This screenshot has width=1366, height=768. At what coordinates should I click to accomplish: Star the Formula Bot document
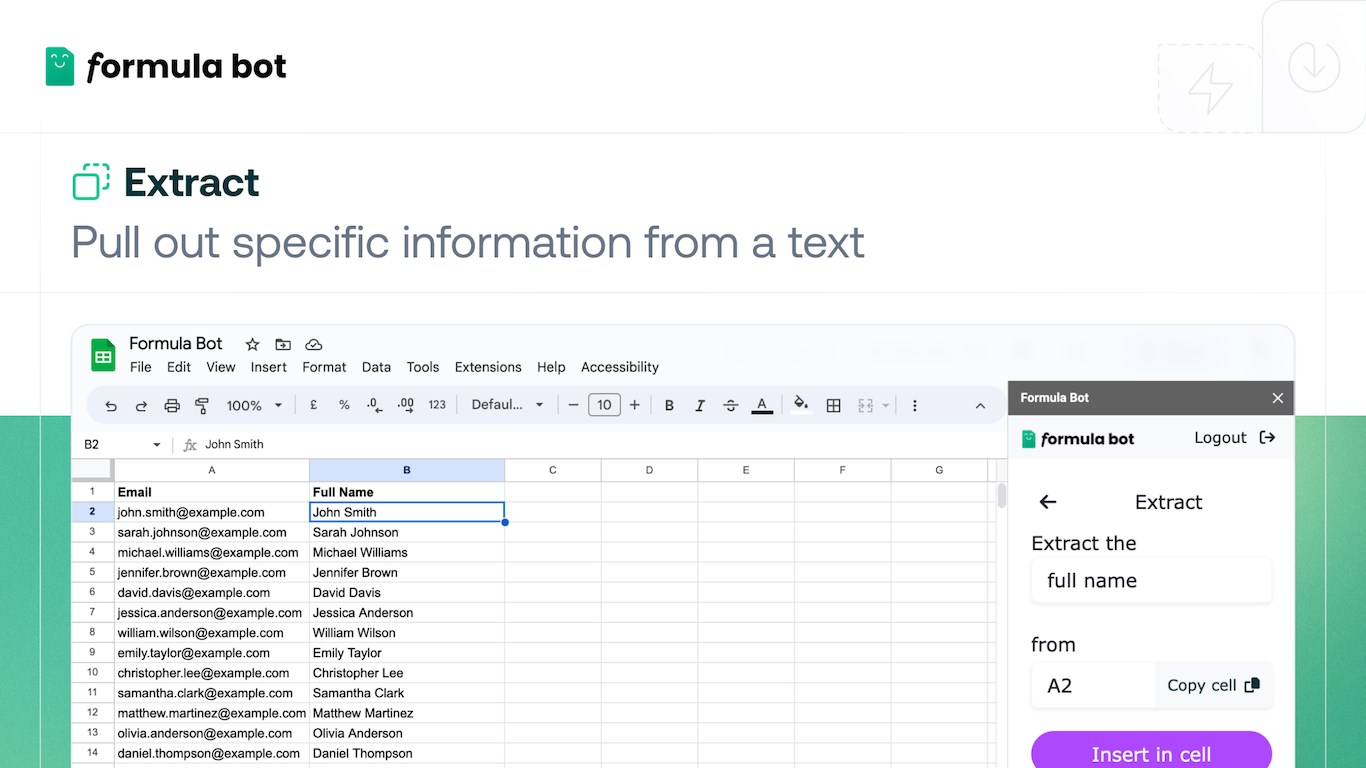(253, 344)
